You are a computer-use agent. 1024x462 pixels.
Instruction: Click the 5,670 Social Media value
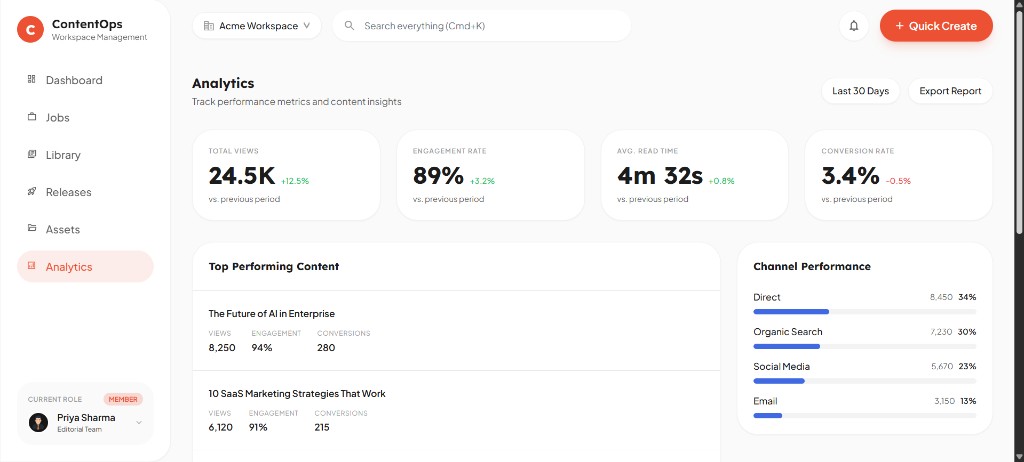[x=942, y=367]
